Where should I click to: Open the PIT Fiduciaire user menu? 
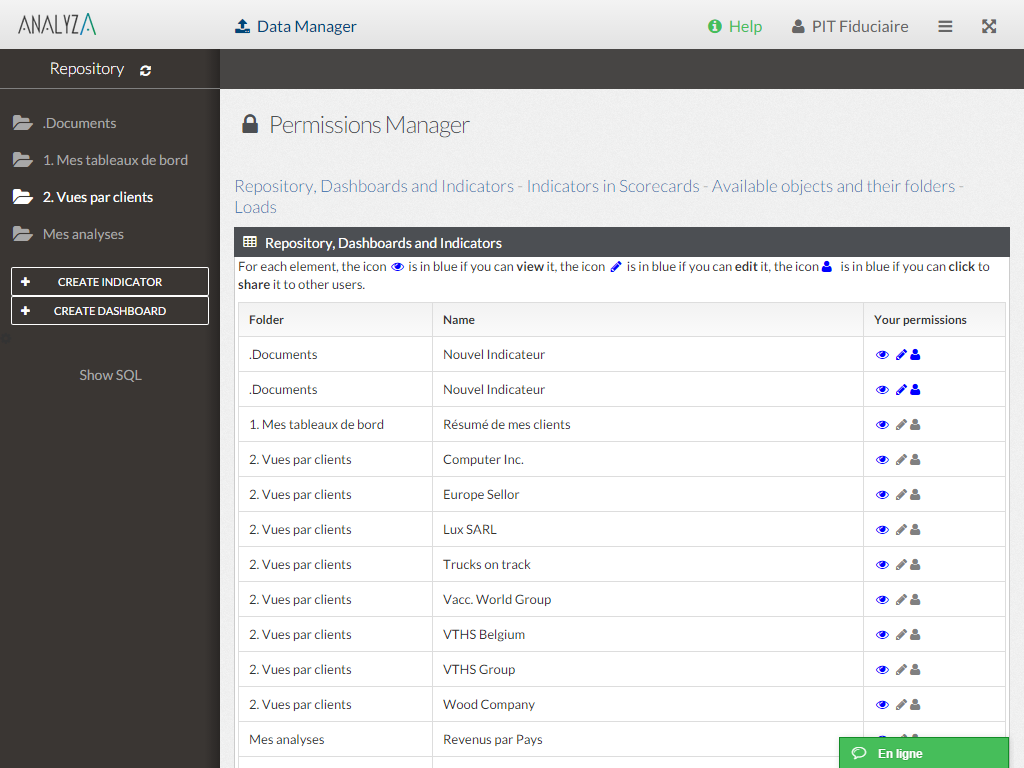(850, 26)
